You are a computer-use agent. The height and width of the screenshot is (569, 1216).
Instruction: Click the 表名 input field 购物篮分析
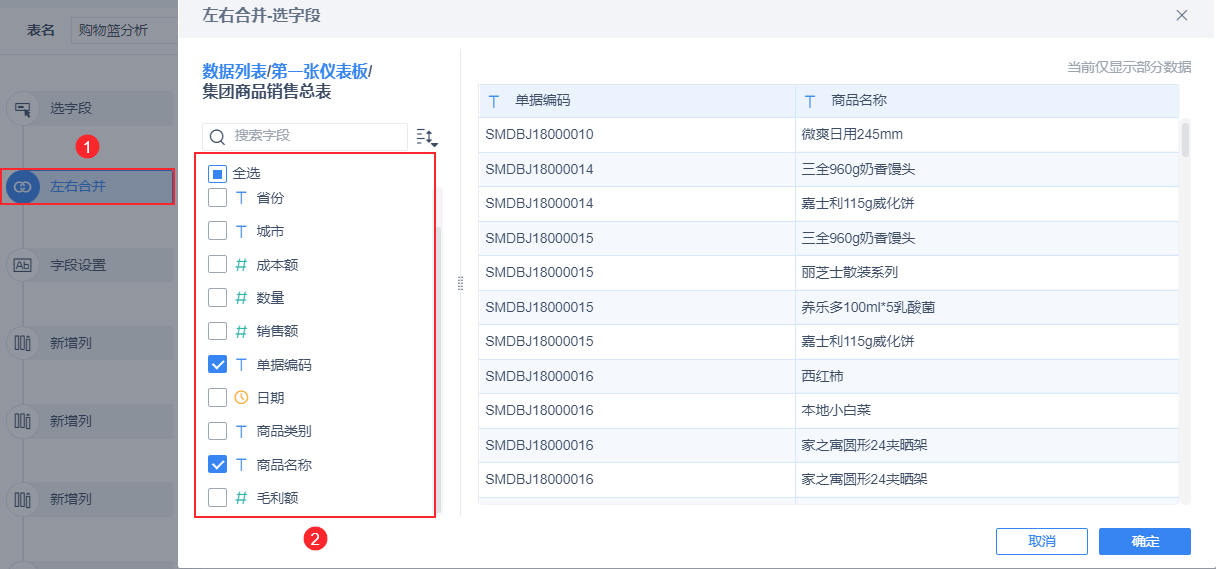123,30
